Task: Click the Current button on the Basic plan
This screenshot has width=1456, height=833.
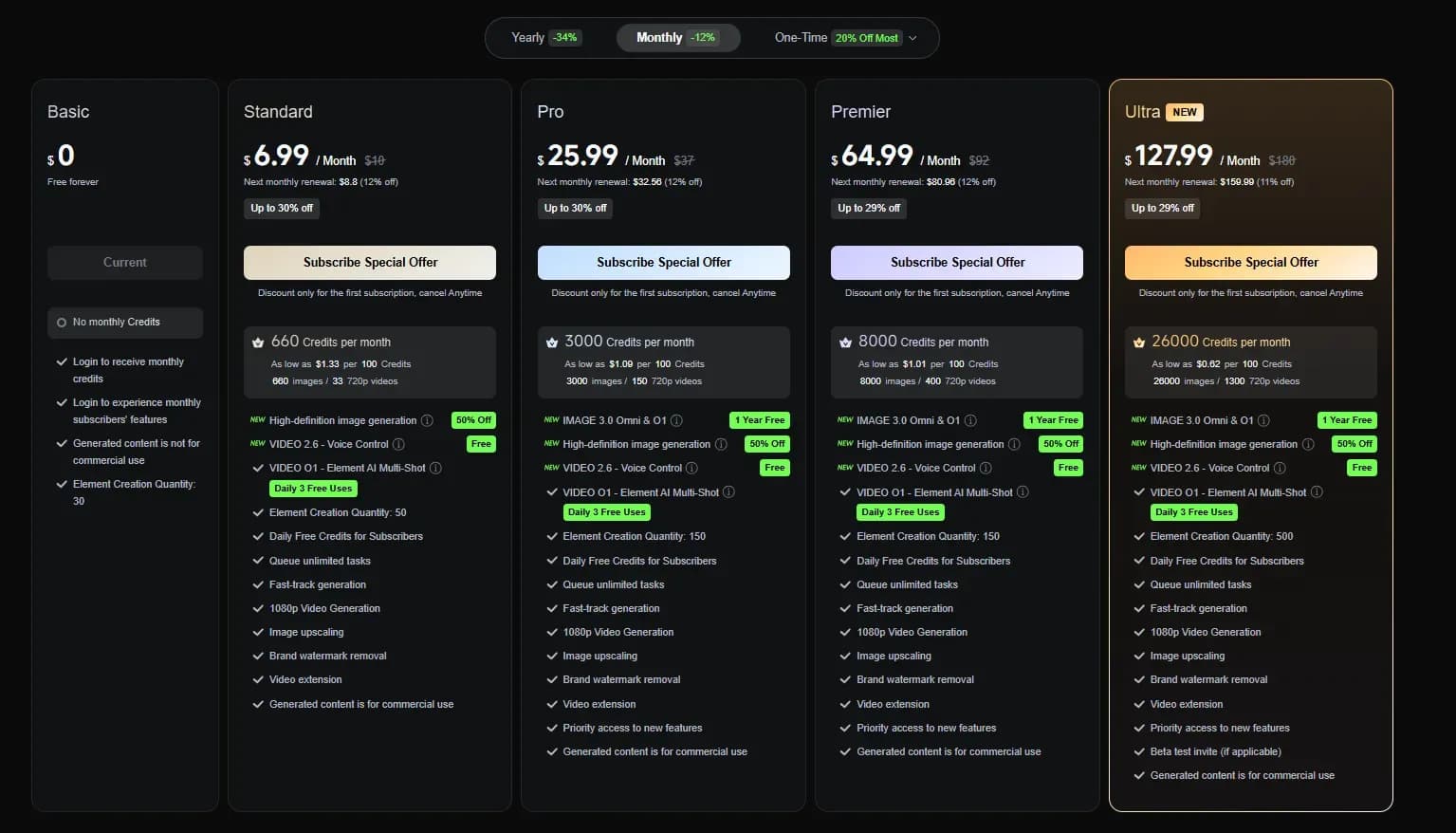Action: point(125,263)
